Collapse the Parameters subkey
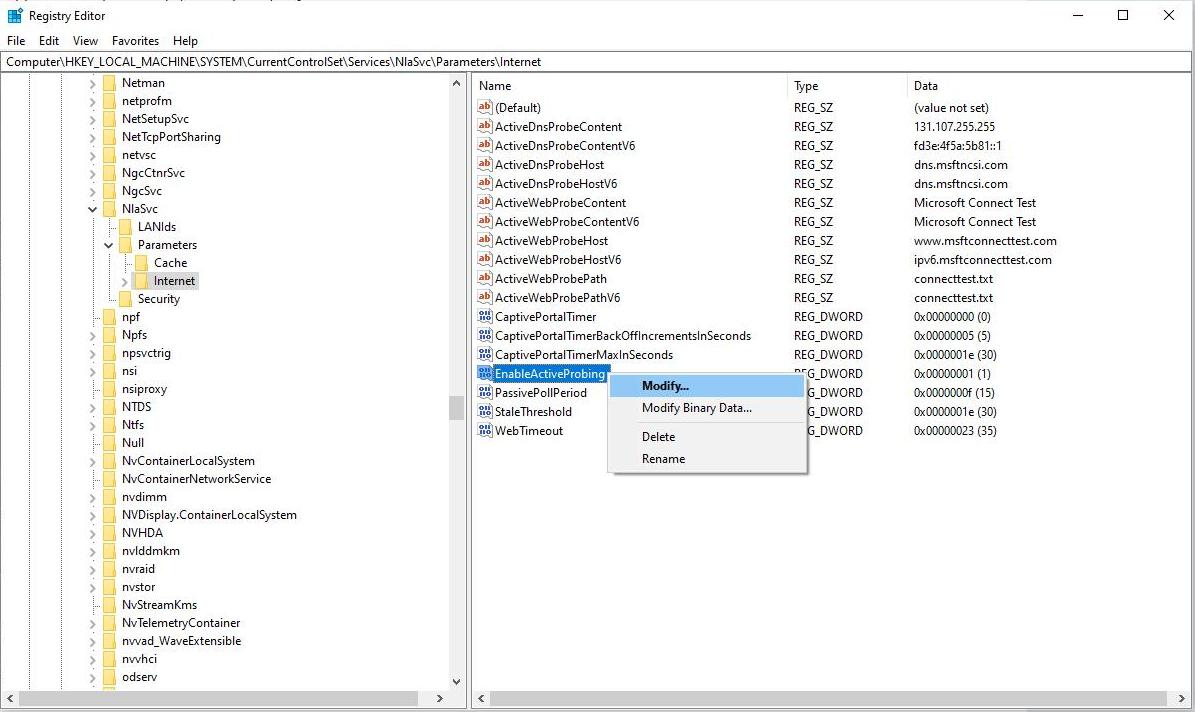The image size is (1195, 712). [x=109, y=245]
